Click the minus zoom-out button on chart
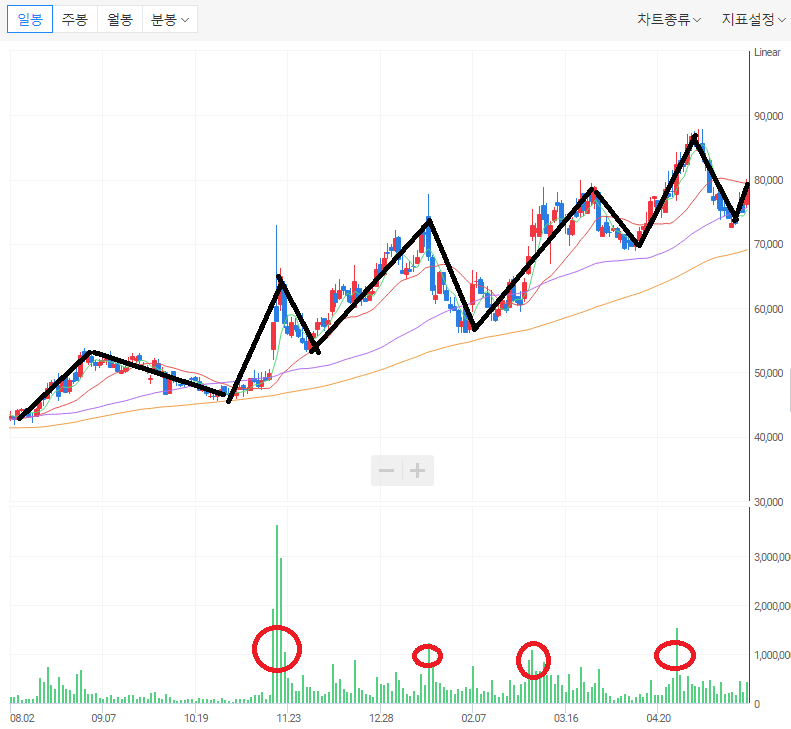The height and width of the screenshot is (729, 791). coord(386,471)
